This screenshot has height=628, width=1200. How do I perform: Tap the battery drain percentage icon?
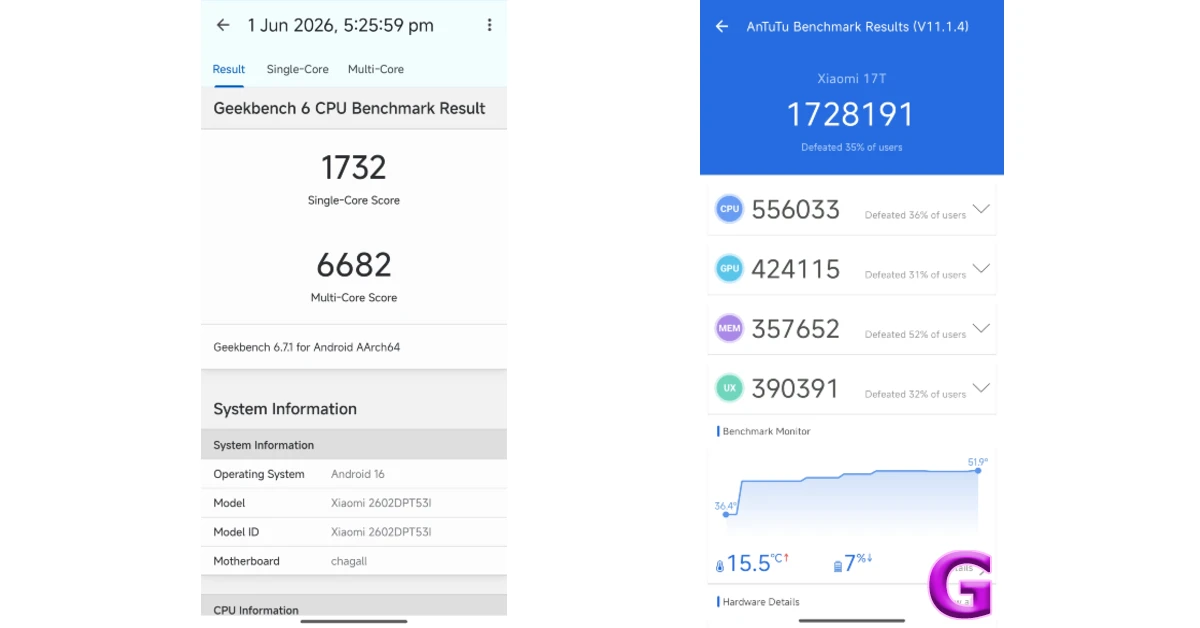point(838,566)
